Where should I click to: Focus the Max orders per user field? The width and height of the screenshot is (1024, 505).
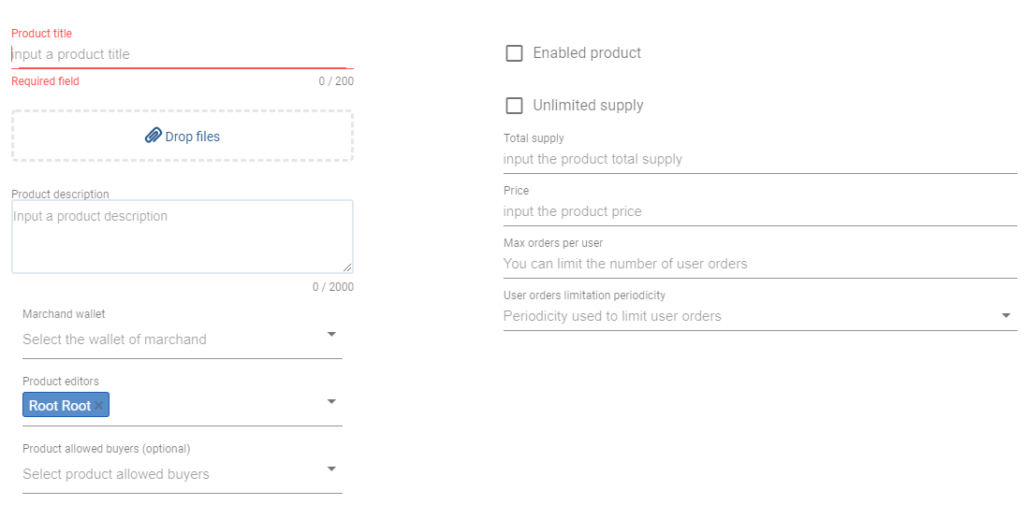coord(760,264)
